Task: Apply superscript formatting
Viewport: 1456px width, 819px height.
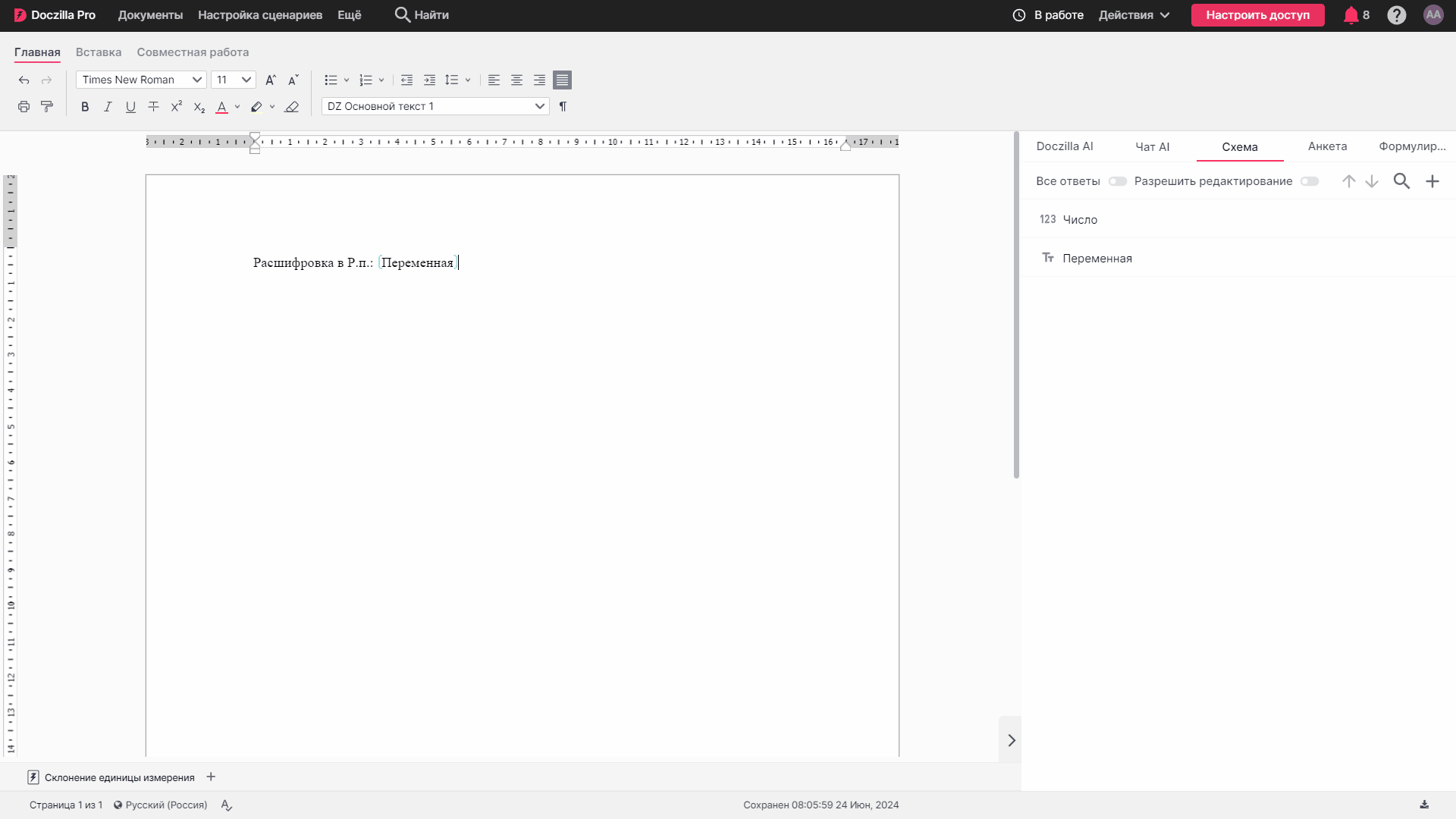Action: [176, 107]
